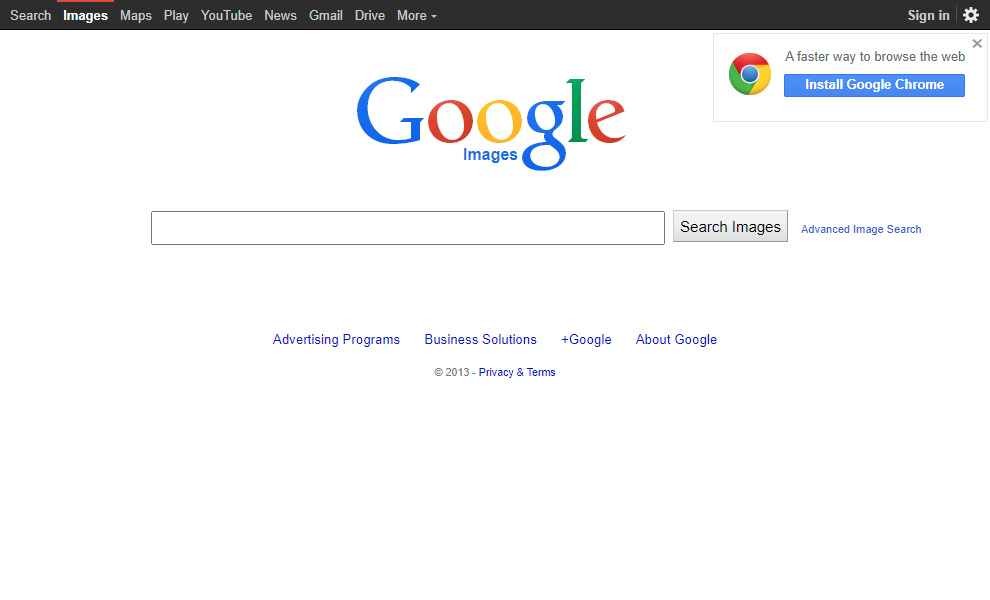Screen dimensions: 990x600
Task: Click the Install Google Chrome button
Action: pyautogui.click(x=874, y=85)
